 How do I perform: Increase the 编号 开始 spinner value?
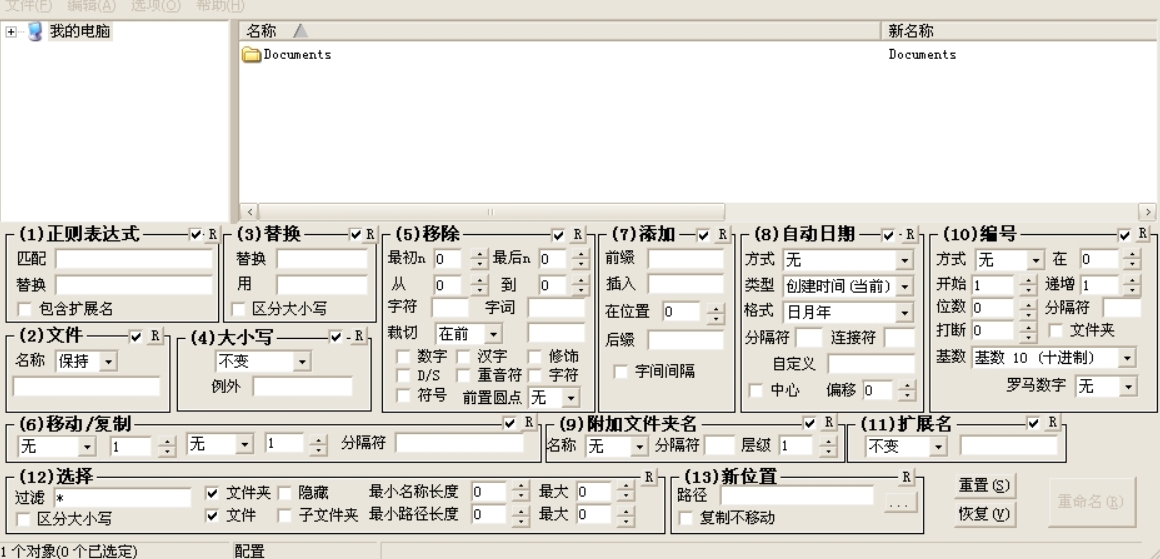coord(1028,280)
